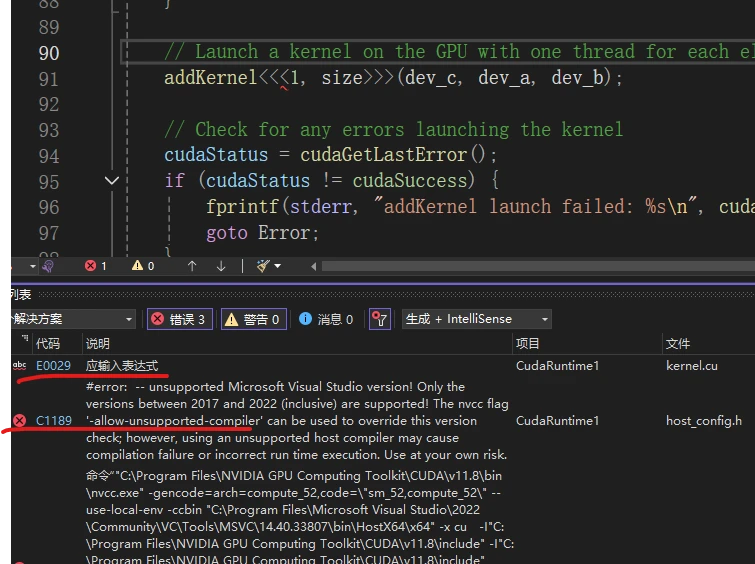The width and height of the screenshot is (755, 564).
Task: Open error code C1189 link
Action: (x=53, y=421)
